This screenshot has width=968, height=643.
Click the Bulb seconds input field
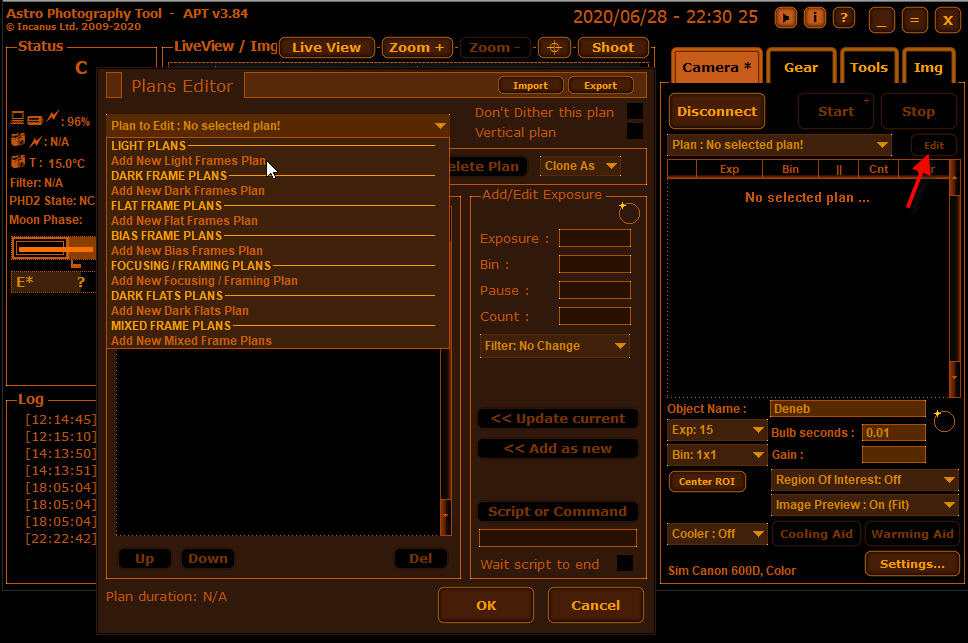(893, 433)
